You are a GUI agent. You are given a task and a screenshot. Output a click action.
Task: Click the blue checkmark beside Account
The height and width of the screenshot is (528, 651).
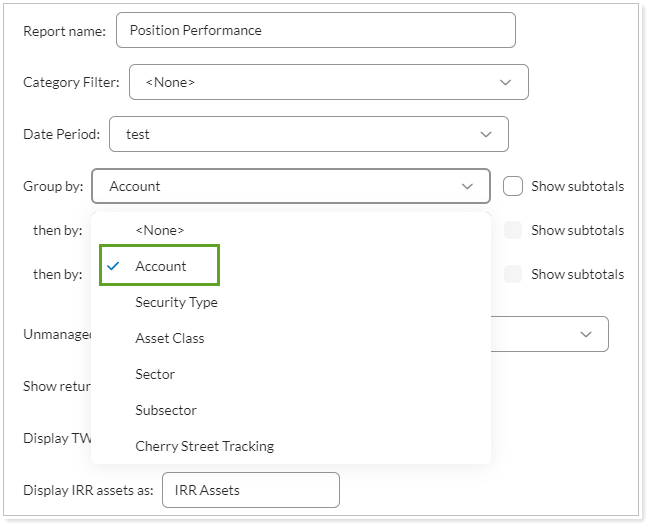[x=114, y=266]
